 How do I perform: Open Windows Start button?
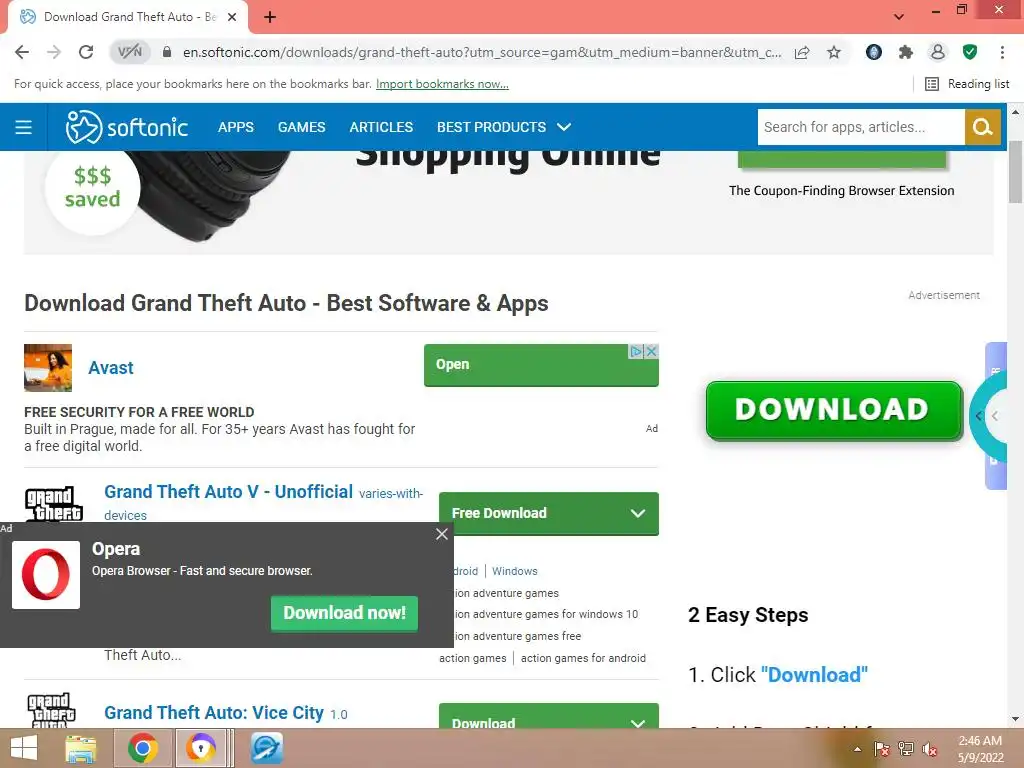(24, 748)
